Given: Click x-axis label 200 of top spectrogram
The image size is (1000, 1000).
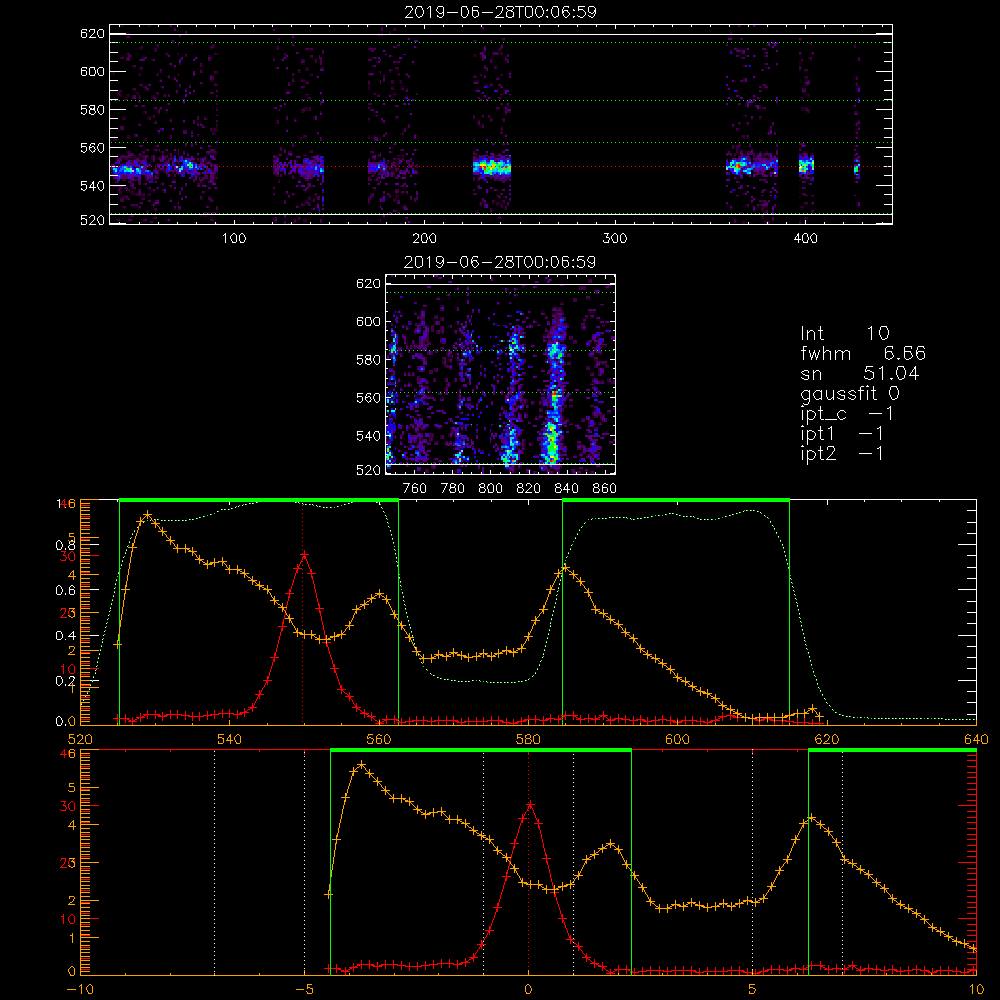Looking at the screenshot, I should pyautogui.click(x=424, y=239).
